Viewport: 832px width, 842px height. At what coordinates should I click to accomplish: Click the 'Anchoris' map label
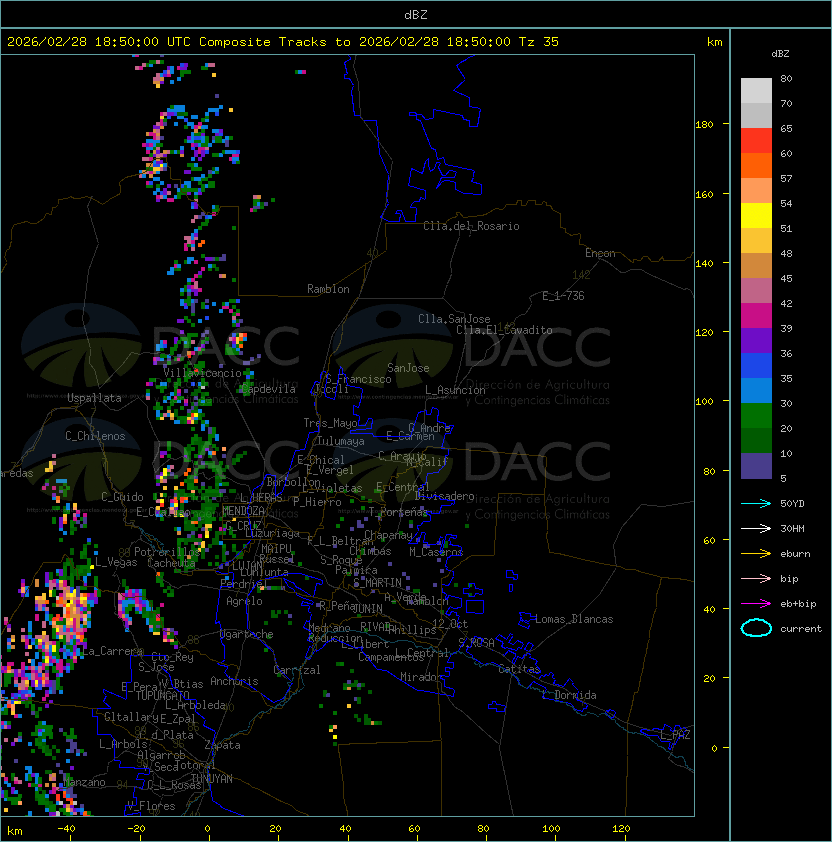click(x=234, y=681)
